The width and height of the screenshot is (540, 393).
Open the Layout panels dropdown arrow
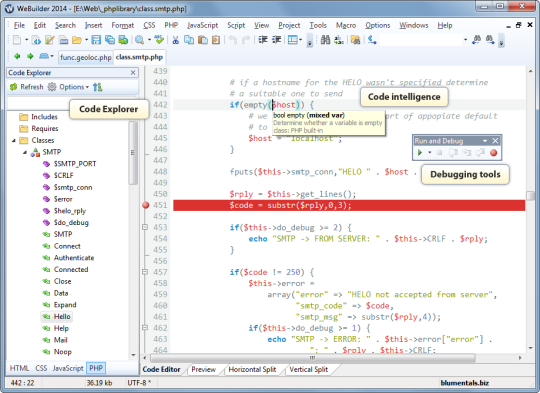tap(301, 40)
